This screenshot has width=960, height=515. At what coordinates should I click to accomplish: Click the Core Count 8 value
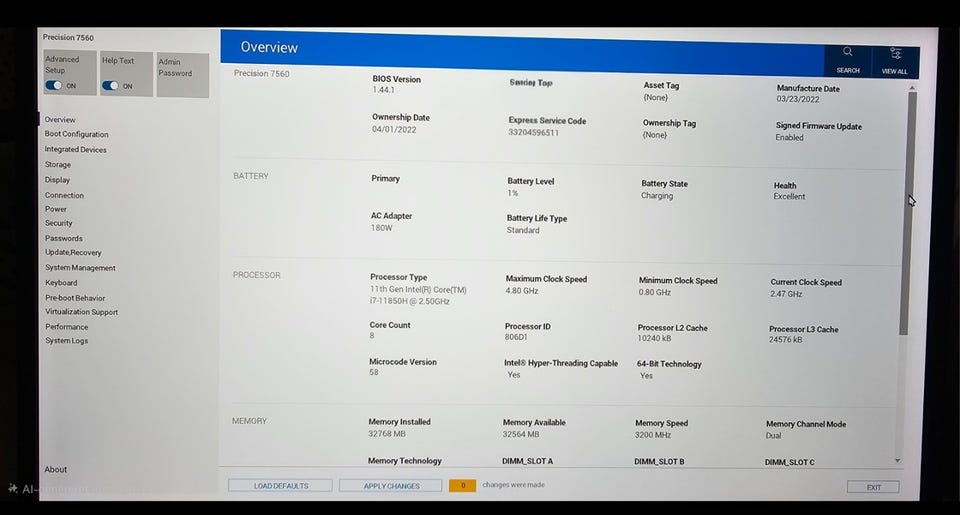372,336
